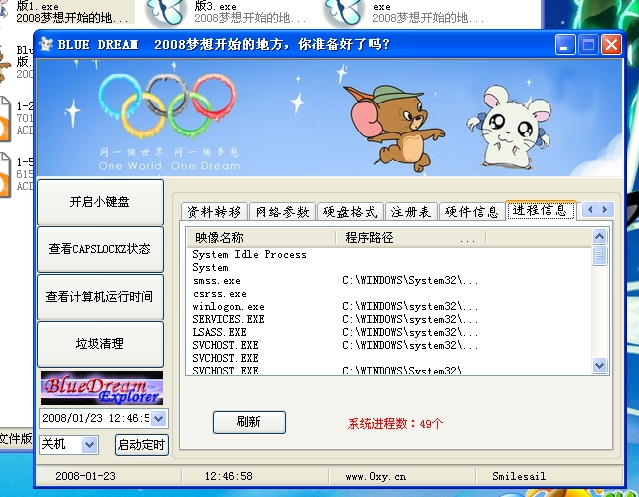Switch to the 硬件信息 tab

click(x=472, y=211)
